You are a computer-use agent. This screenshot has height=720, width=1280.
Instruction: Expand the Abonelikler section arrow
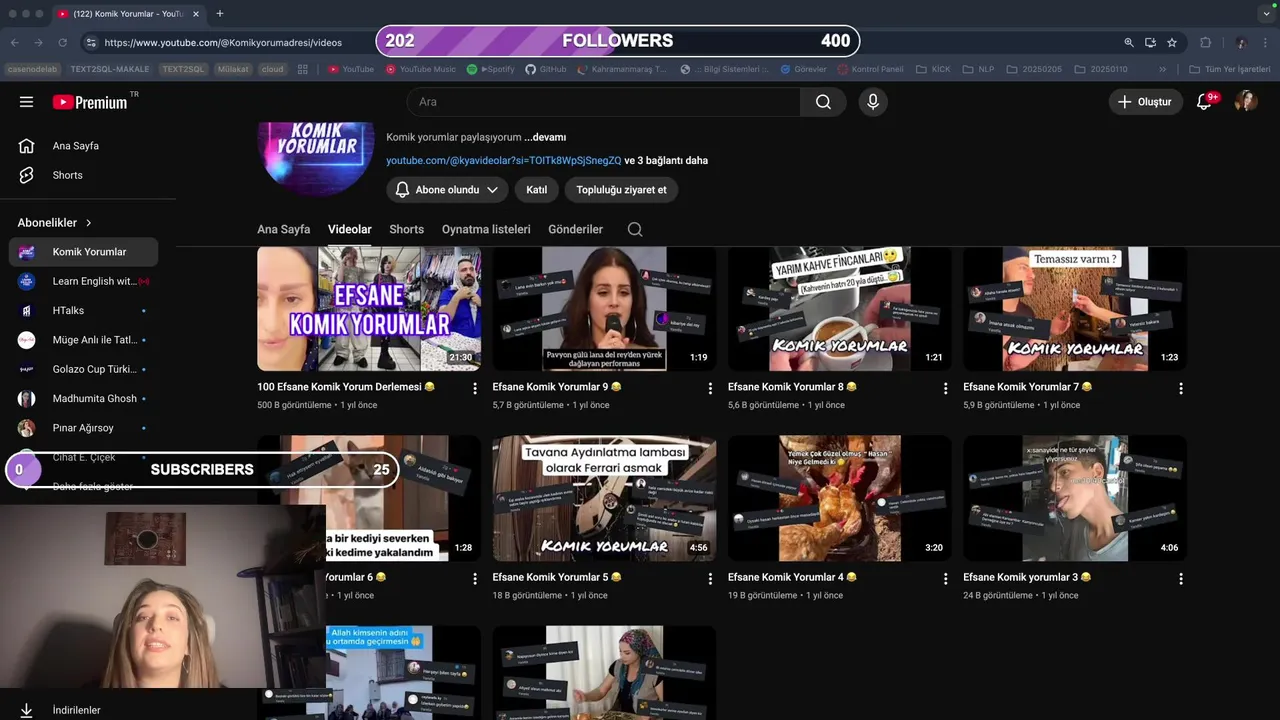[88, 223]
